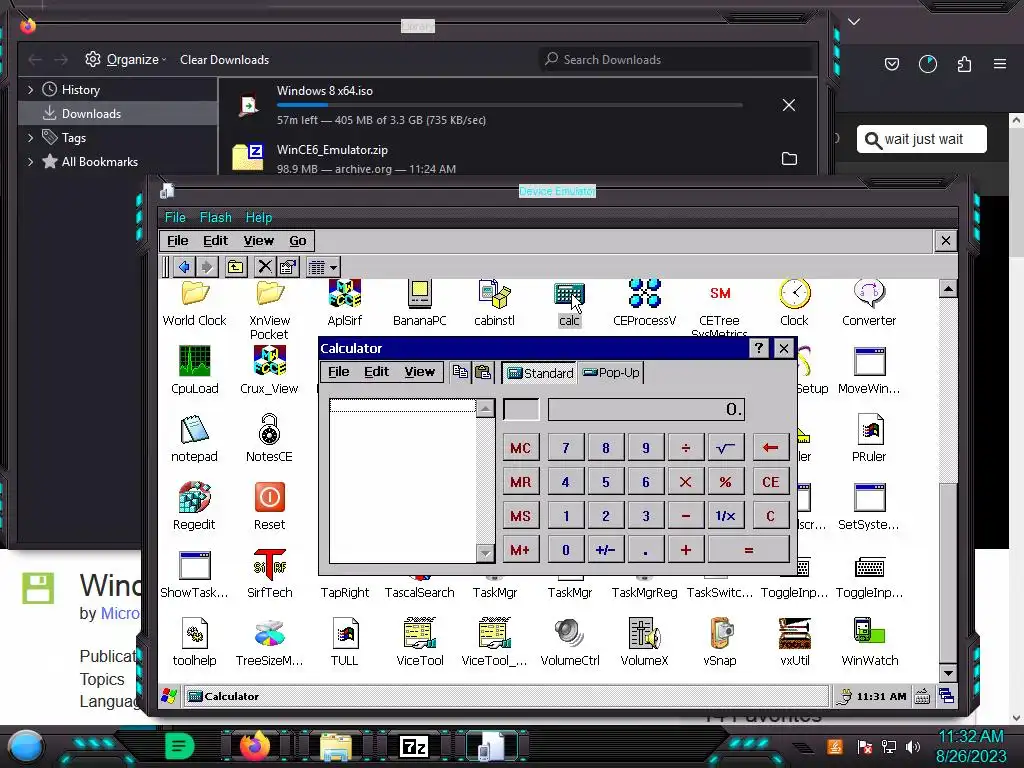Click the calculator backspace arrow key
1024x768 pixels.
[771, 448]
